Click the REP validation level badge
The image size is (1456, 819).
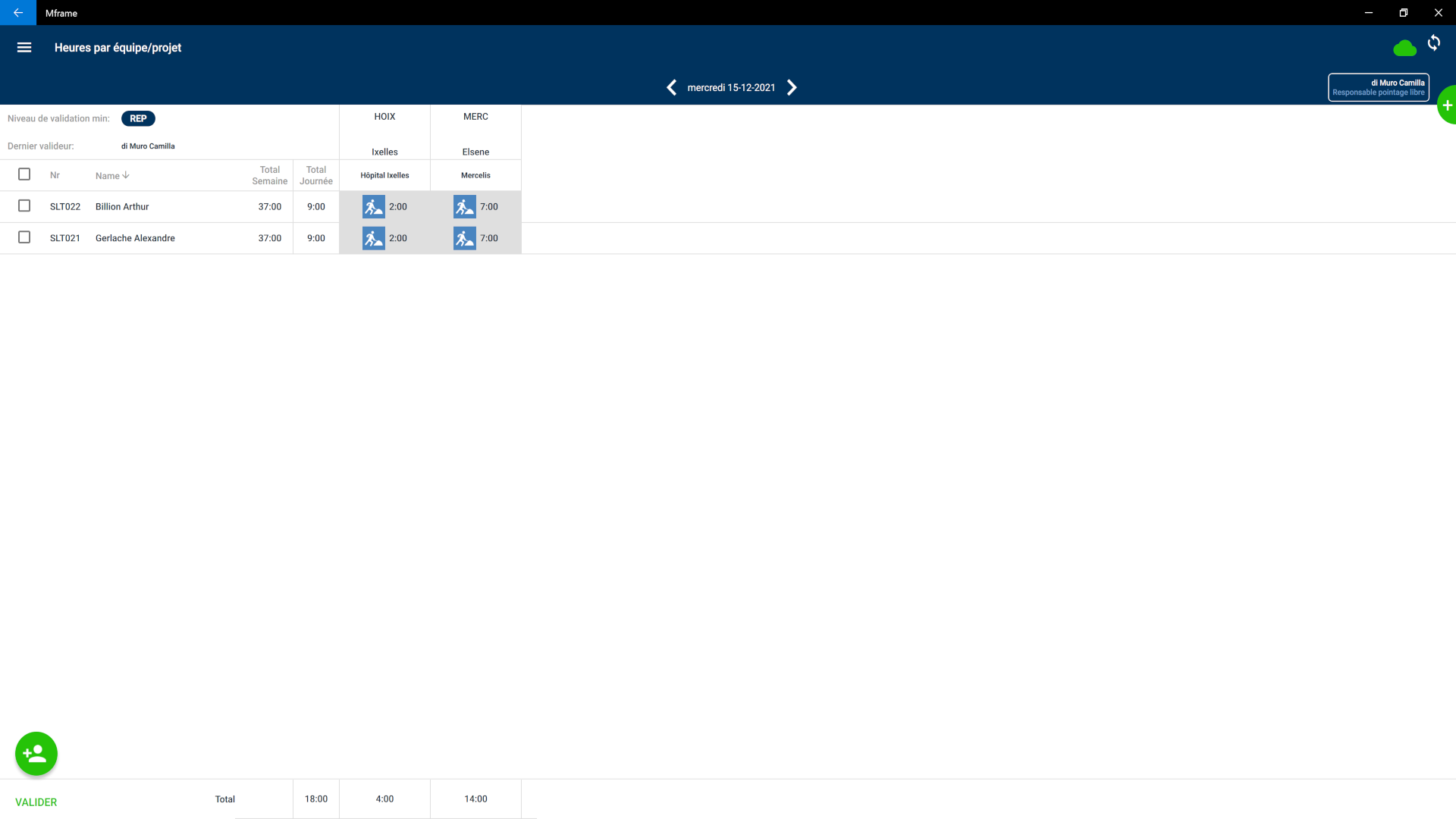click(x=138, y=118)
